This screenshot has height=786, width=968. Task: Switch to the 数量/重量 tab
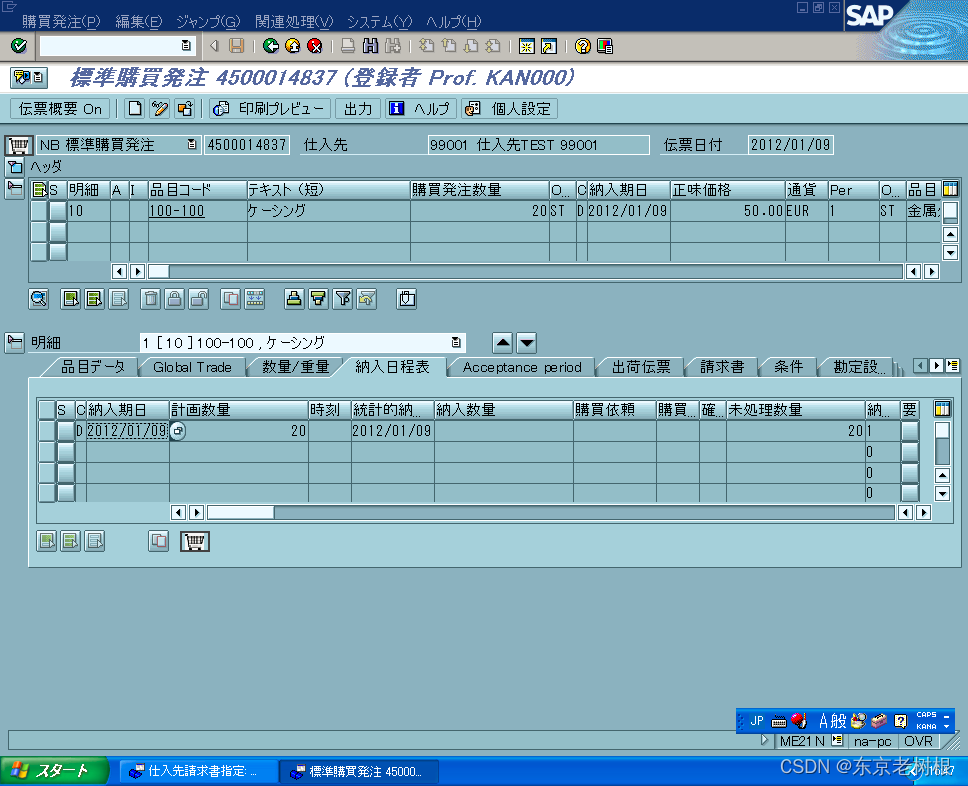[x=295, y=367]
